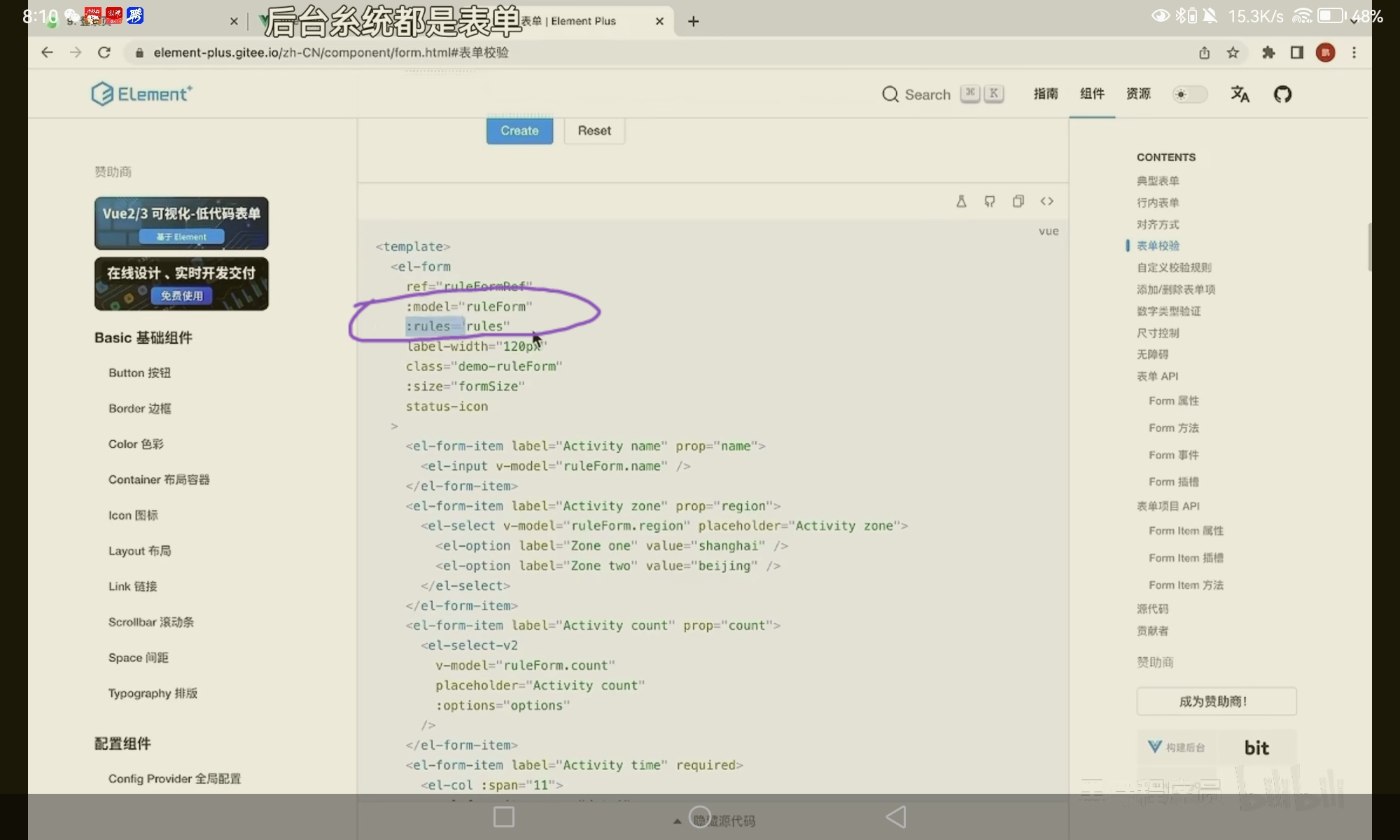Screen dimensions: 1400x840
Task: Click the language translation icon
Action: click(x=1240, y=94)
